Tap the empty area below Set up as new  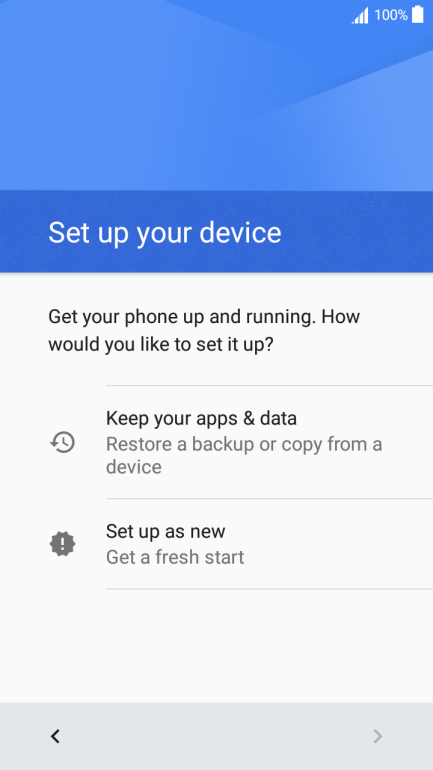tap(216, 646)
